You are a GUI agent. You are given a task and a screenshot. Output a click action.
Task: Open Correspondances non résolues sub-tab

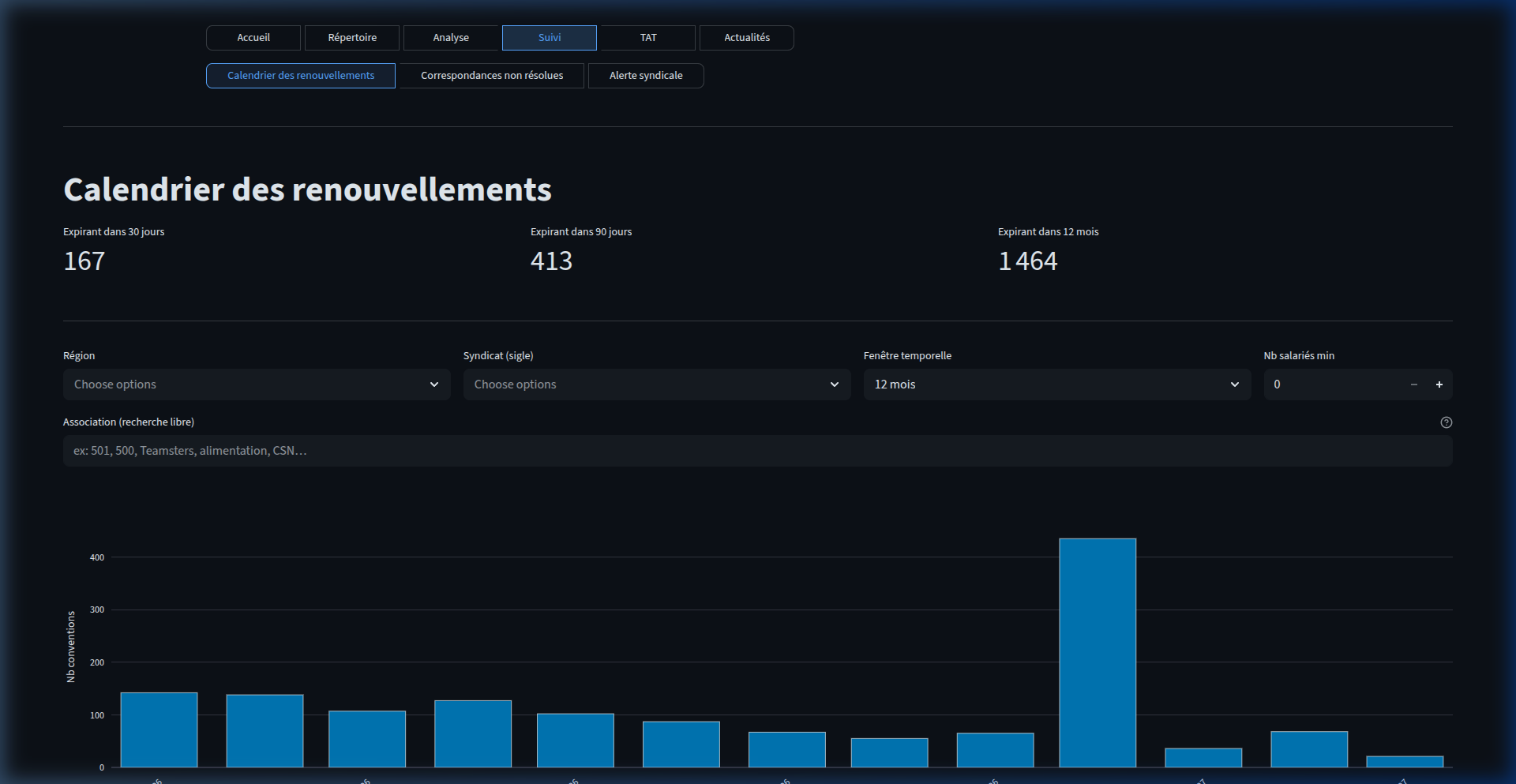tap(492, 76)
